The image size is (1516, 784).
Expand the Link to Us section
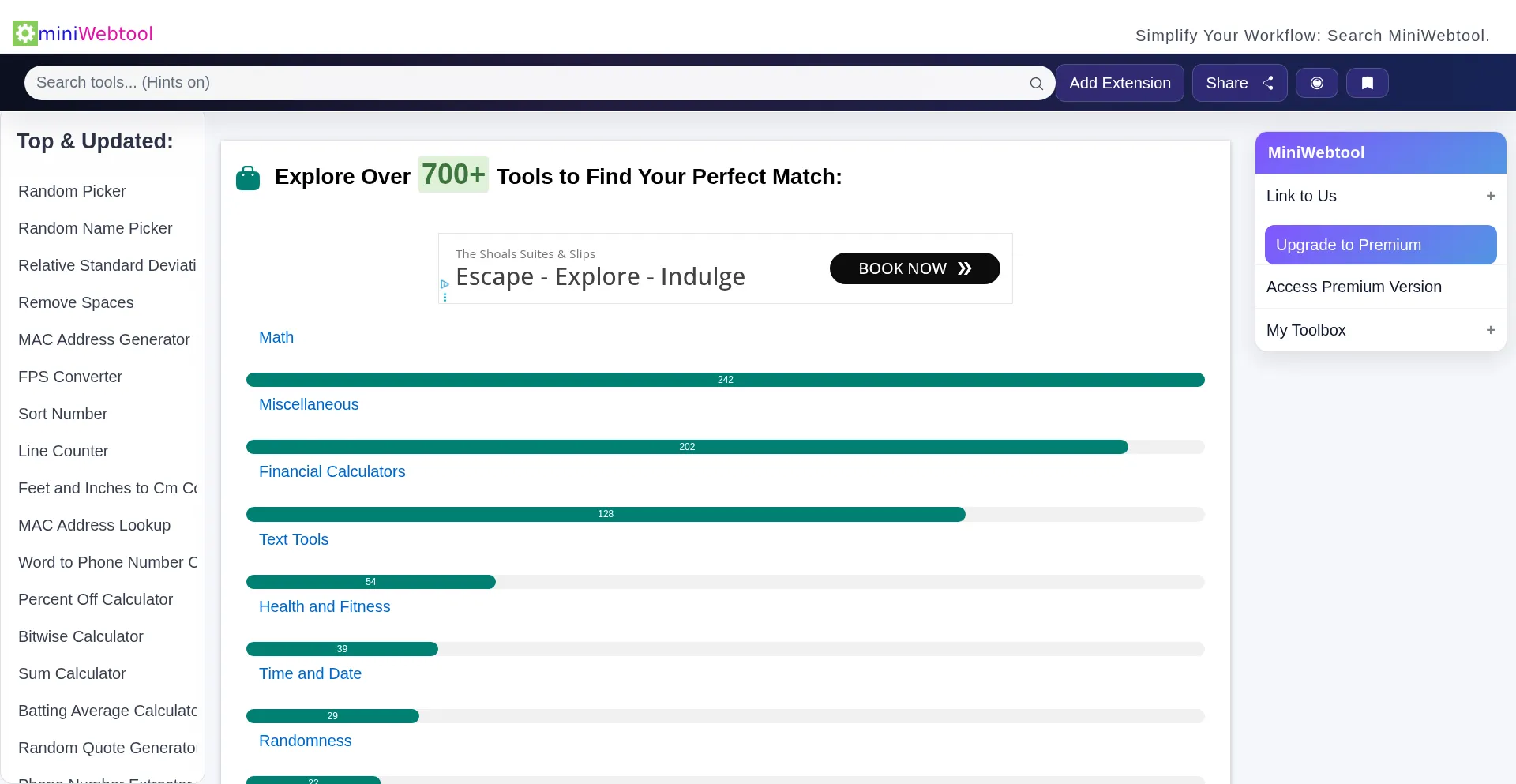(x=1491, y=196)
